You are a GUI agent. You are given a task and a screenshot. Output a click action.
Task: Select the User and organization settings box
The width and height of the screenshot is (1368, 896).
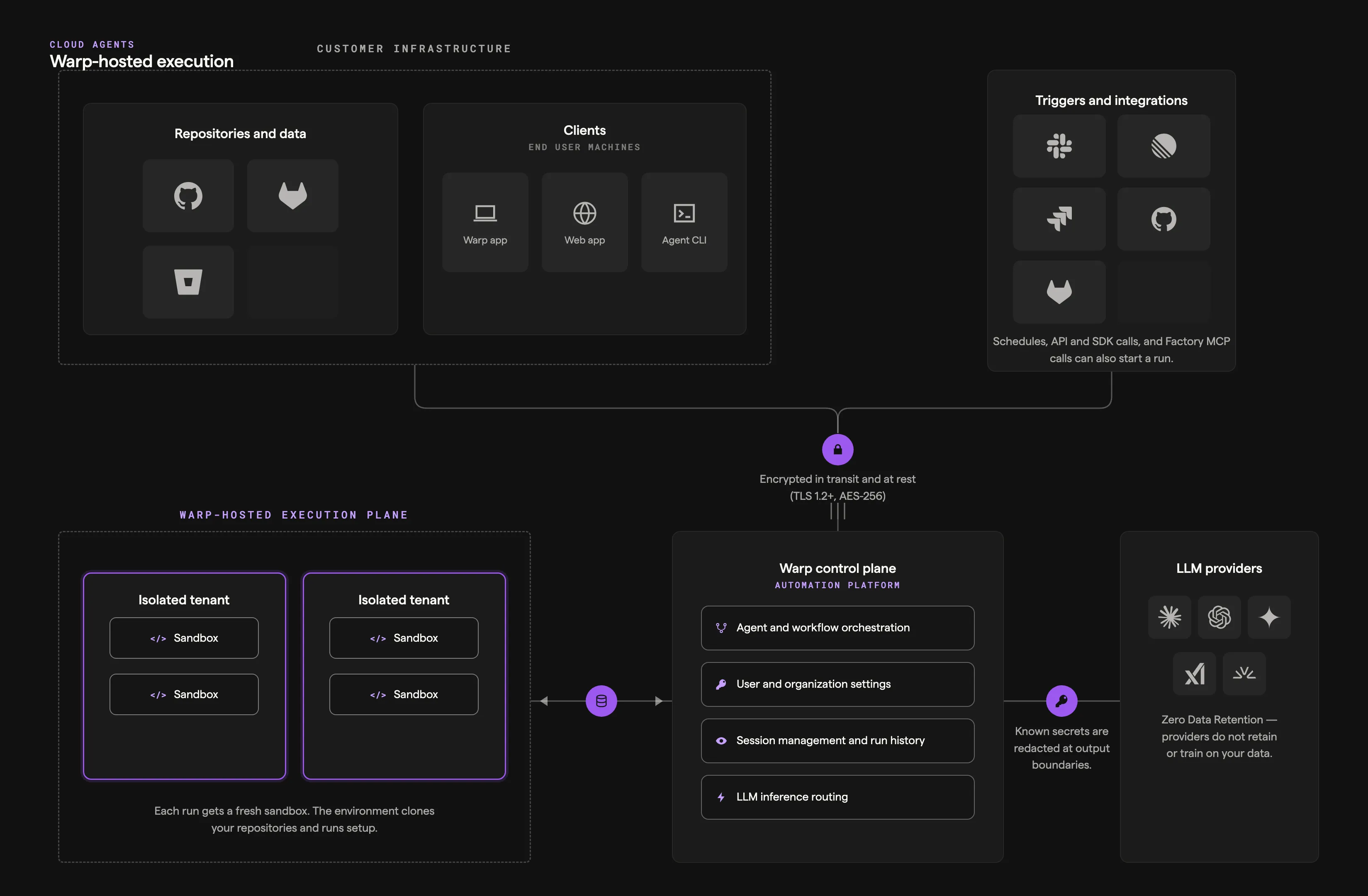click(x=837, y=684)
